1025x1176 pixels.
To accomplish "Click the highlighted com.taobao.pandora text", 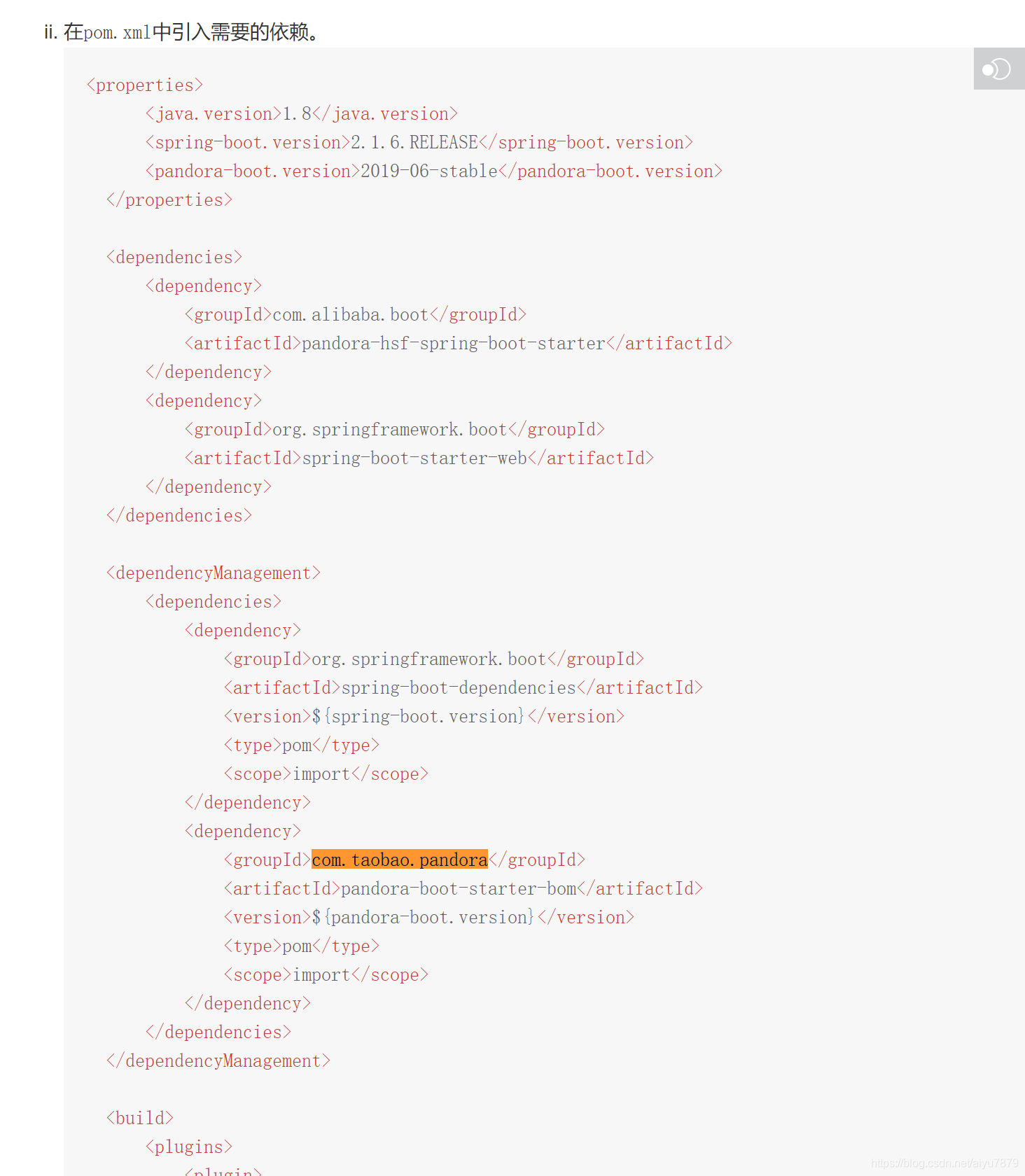I will 400,860.
